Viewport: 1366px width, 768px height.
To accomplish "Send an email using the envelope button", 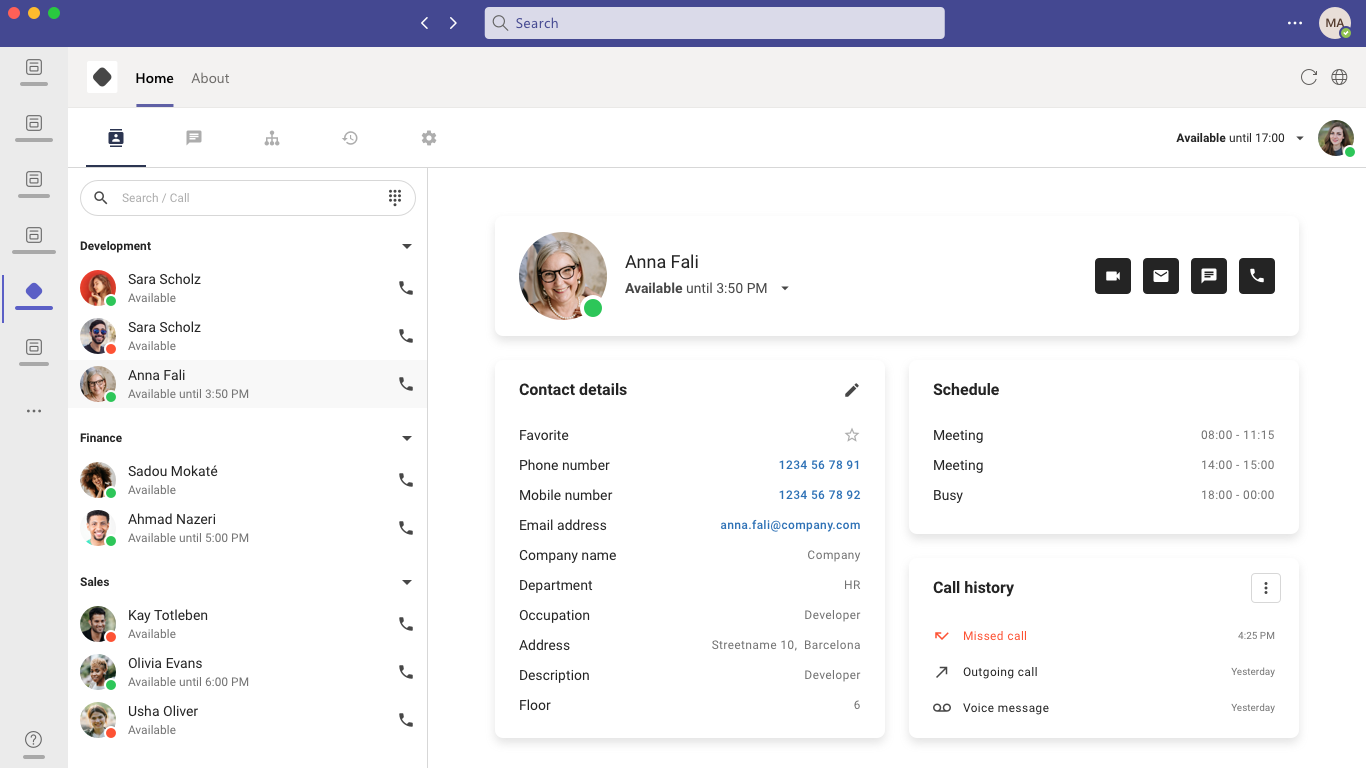I will [1161, 276].
